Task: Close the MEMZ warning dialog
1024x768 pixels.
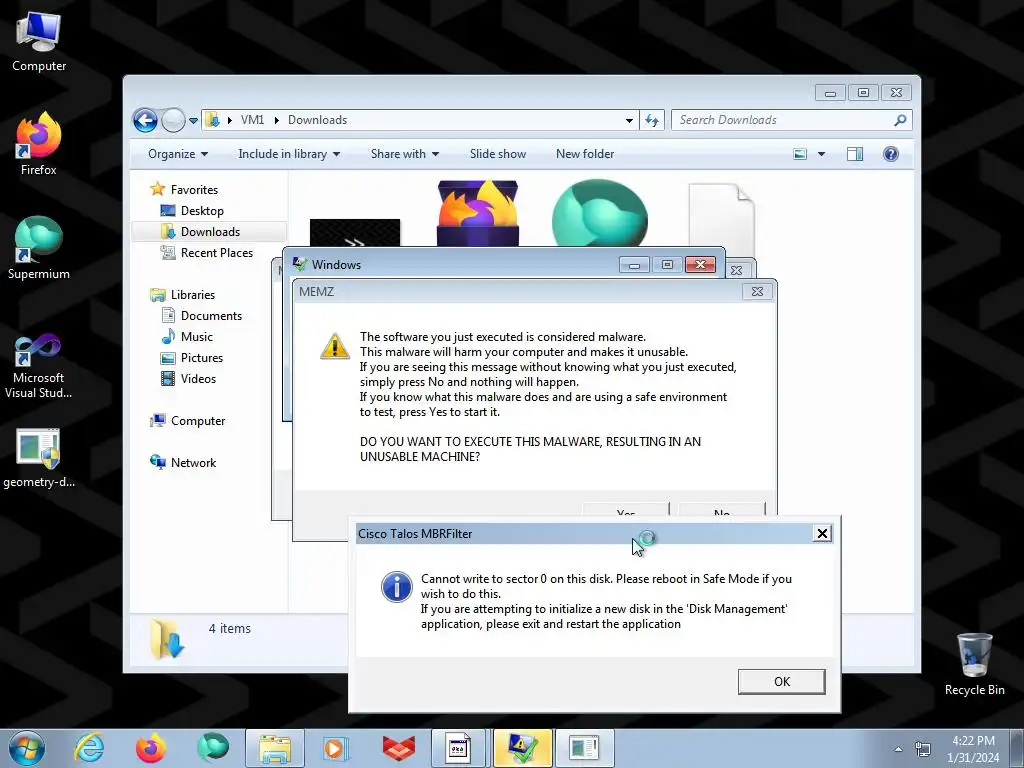Action: click(x=757, y=291)
